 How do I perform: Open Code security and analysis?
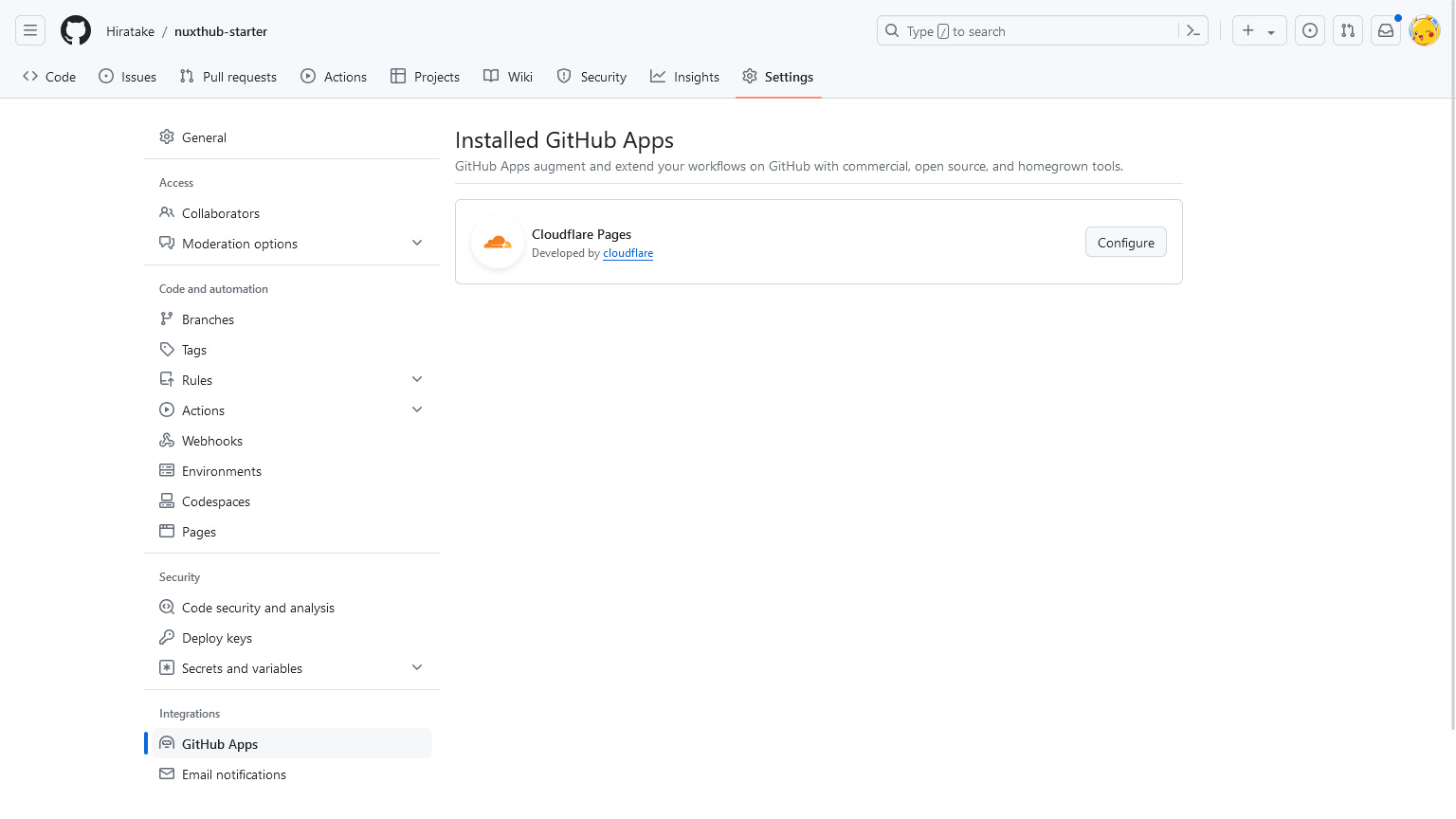292,608
